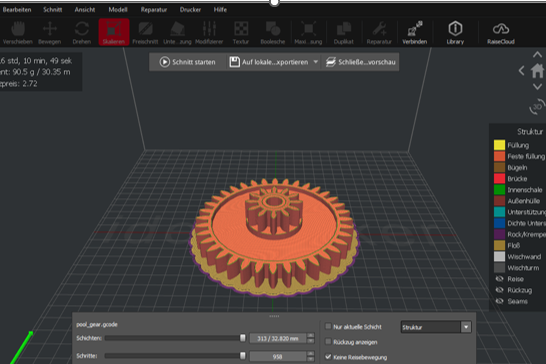Uncheck Keine Reisebewegung checkbox
Image resolution: width=546 pixels, height=364 pixels.
tap(328, 357)
